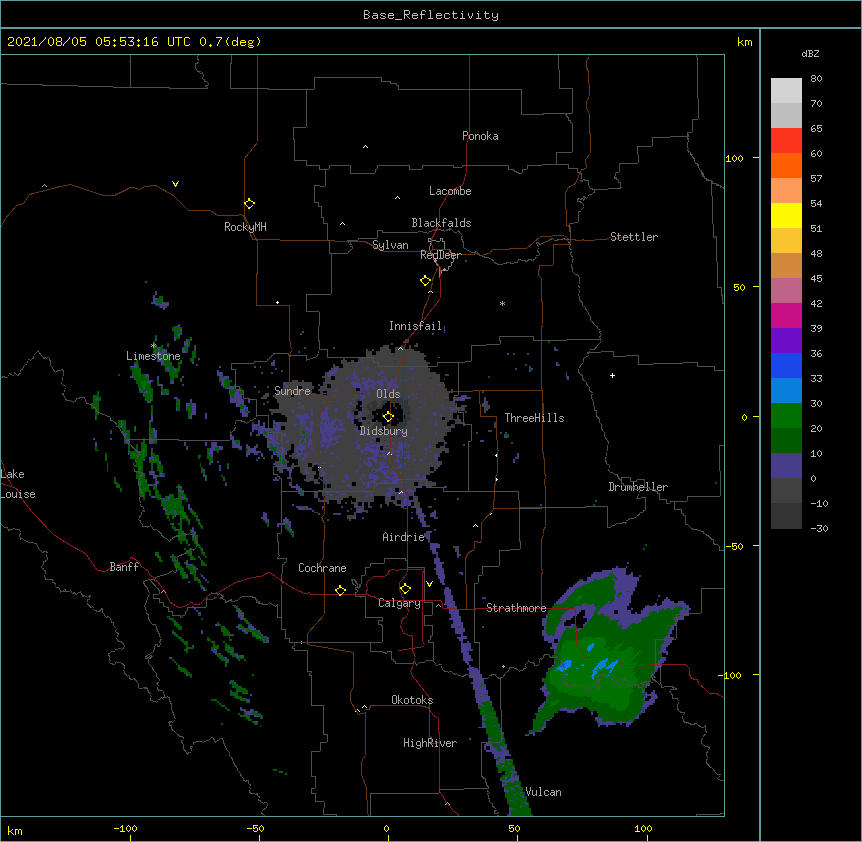Select the pink 42-45 dBZ legend swatch
The height and width of the screenshot is (842, 862).
coord(786,291)
